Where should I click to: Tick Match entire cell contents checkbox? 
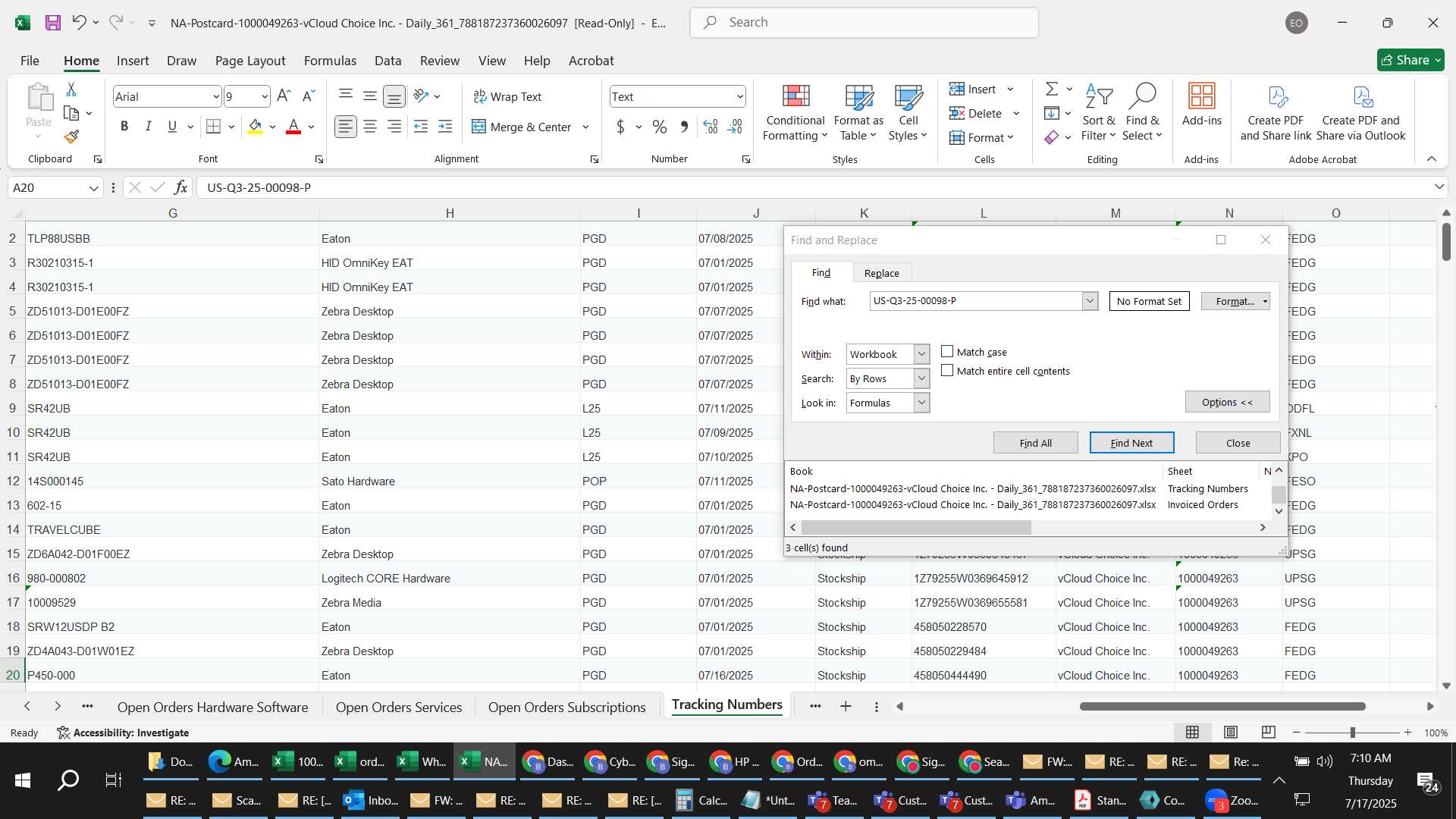947,370
